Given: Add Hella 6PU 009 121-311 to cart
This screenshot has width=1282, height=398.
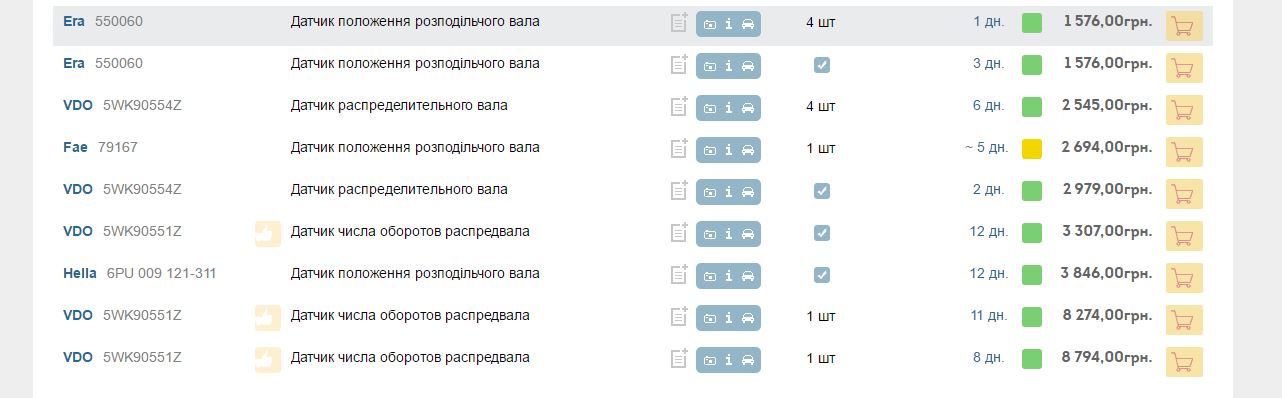Looking at the screenshot, I should point(1184,278).
